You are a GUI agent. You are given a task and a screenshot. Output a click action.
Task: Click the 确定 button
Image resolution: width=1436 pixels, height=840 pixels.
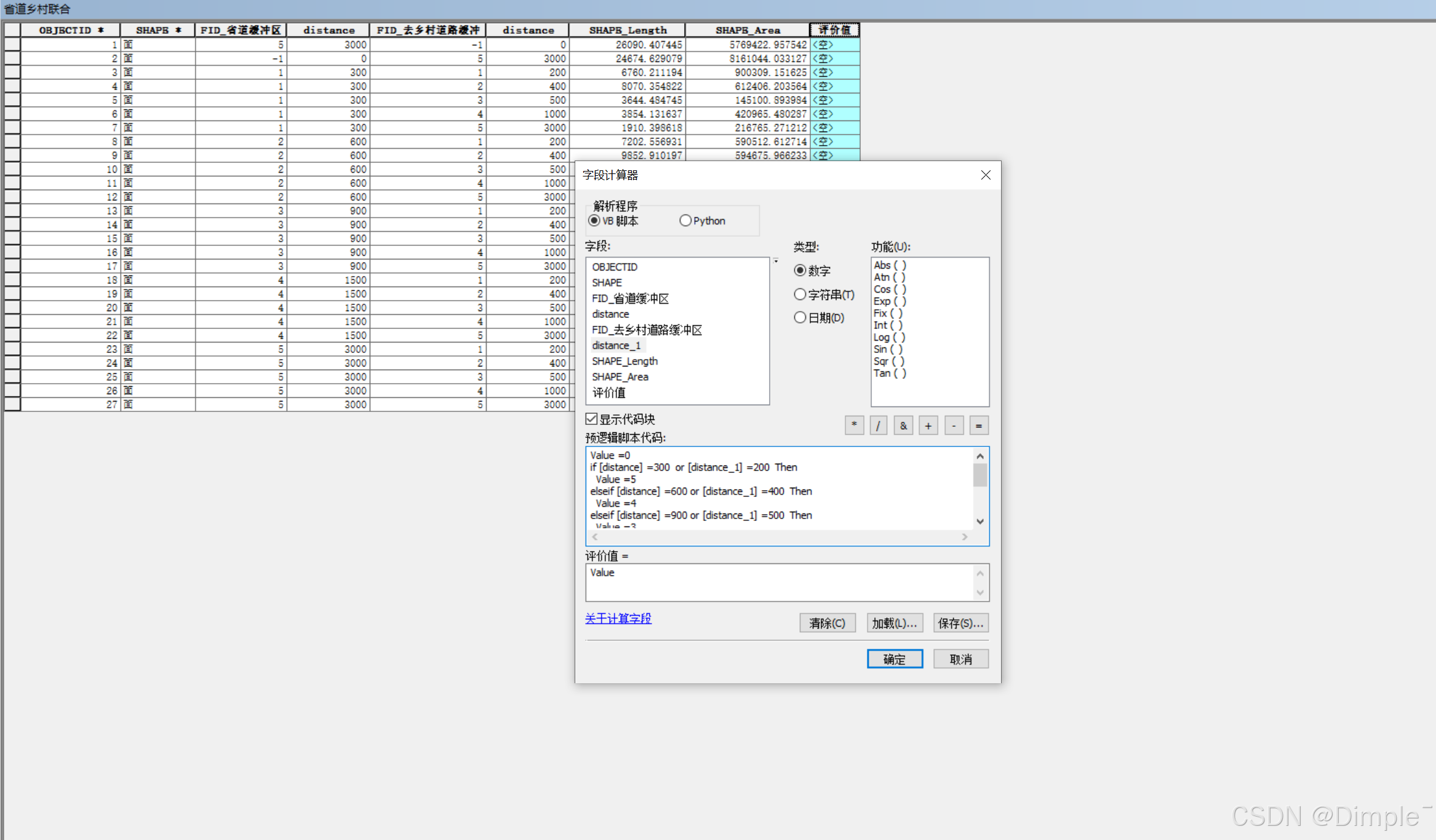point(895,659)
